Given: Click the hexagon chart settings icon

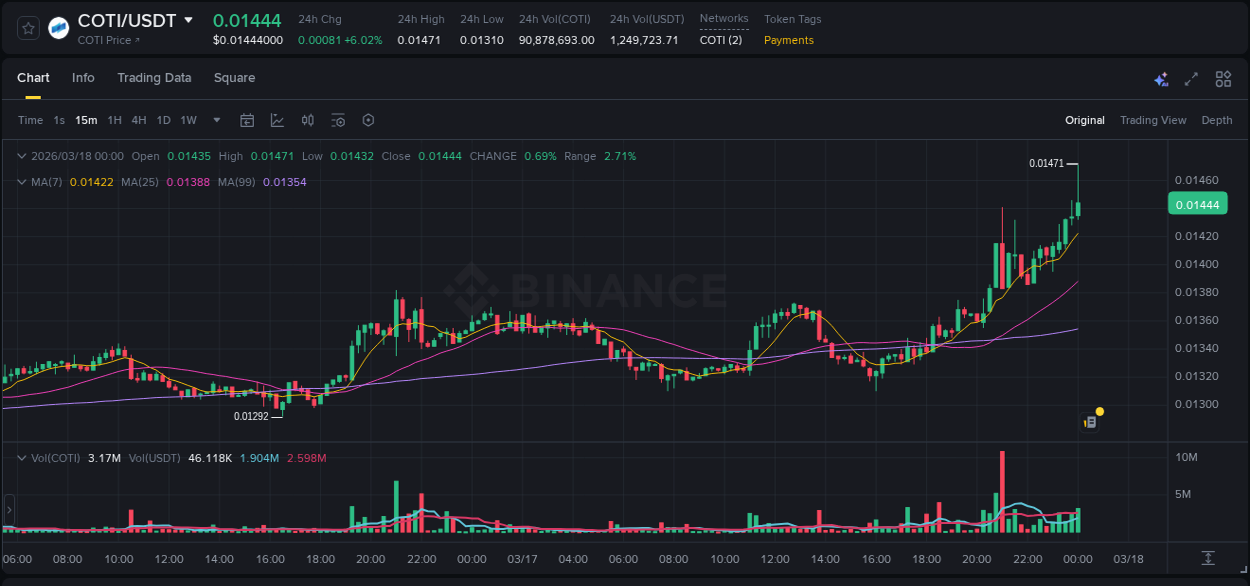Looking at the screenshot, I should coord(368,120).
